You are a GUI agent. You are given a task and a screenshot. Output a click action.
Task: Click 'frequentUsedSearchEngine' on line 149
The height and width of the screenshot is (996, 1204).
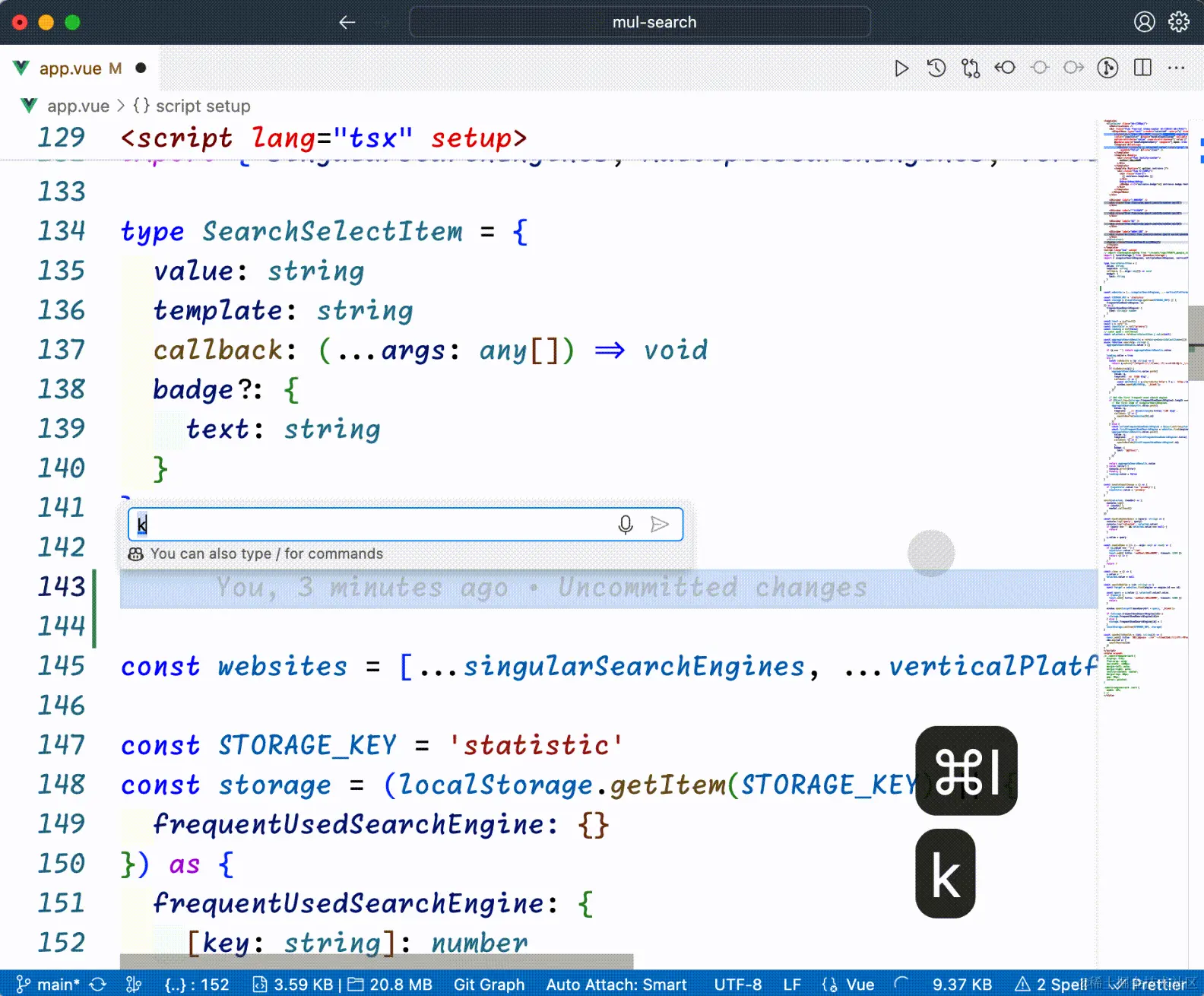pyautogui.click(x=349, y=824)
